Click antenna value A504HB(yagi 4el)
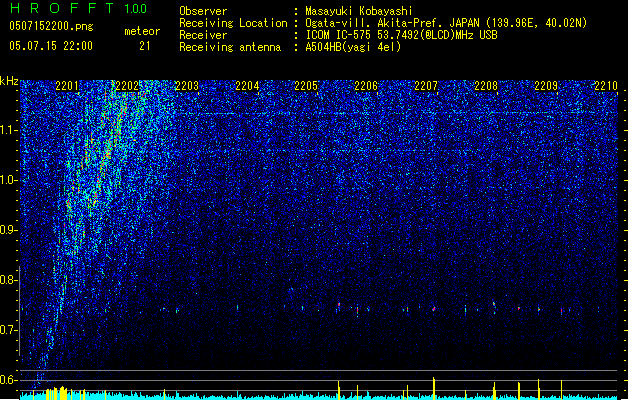Screen dimensions: 629x400 [353, 47]
